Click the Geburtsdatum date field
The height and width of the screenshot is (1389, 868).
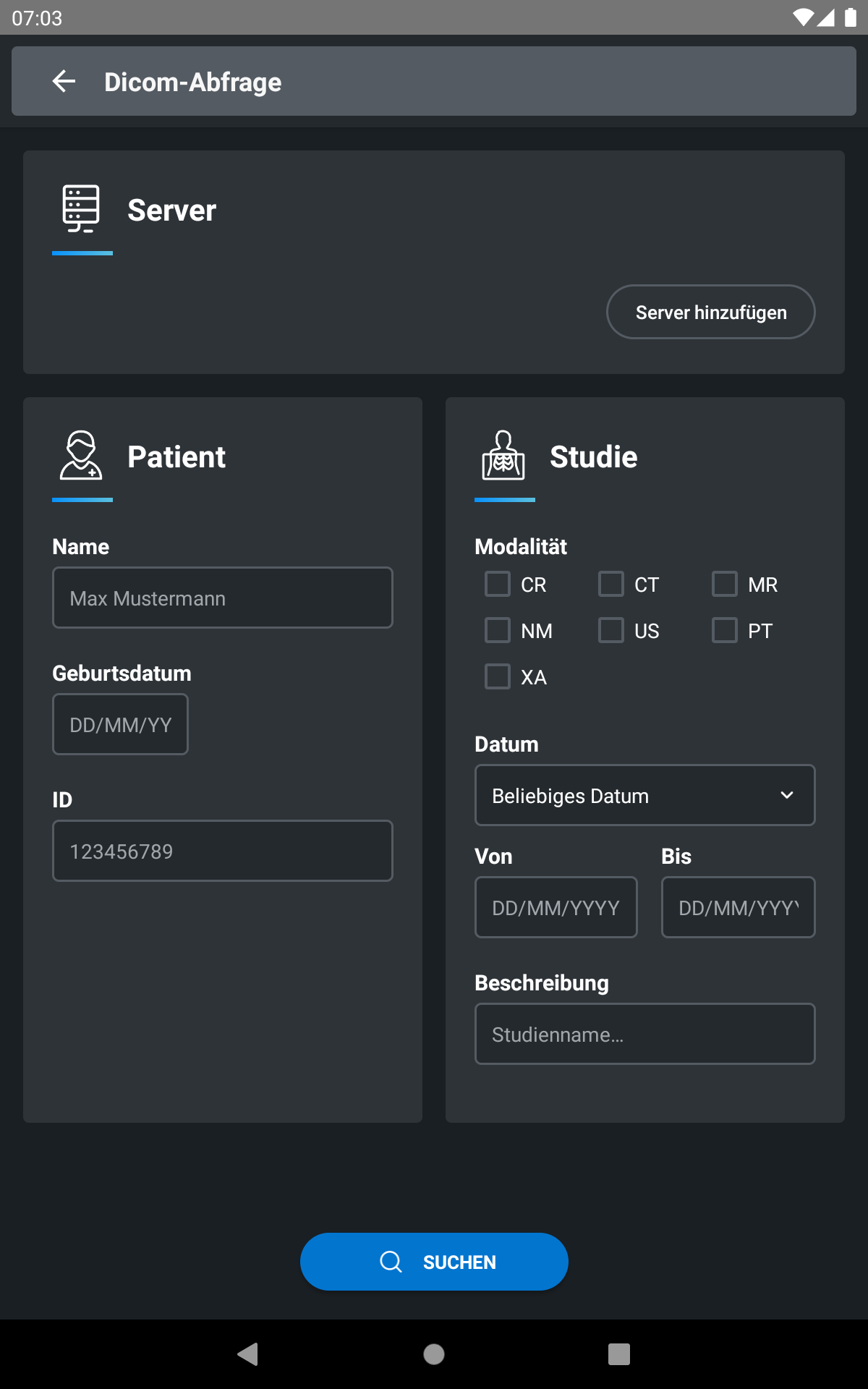(x=120, y=724)
